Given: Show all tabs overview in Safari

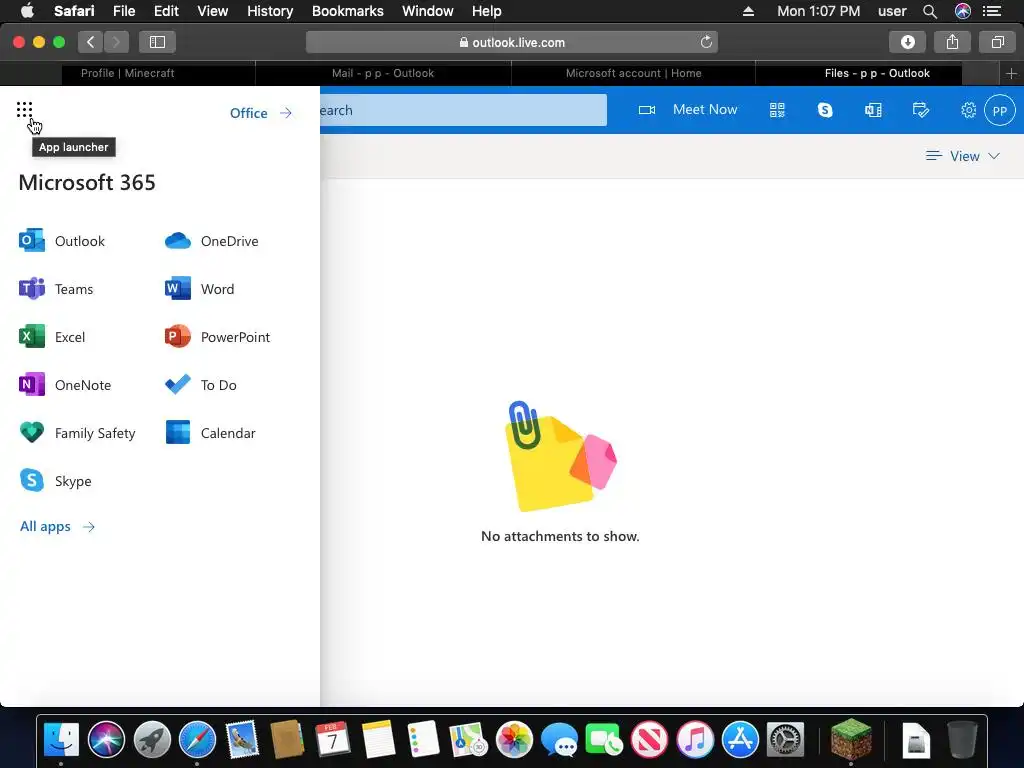Looking at the screenshot, I should (x=997, y=42).
